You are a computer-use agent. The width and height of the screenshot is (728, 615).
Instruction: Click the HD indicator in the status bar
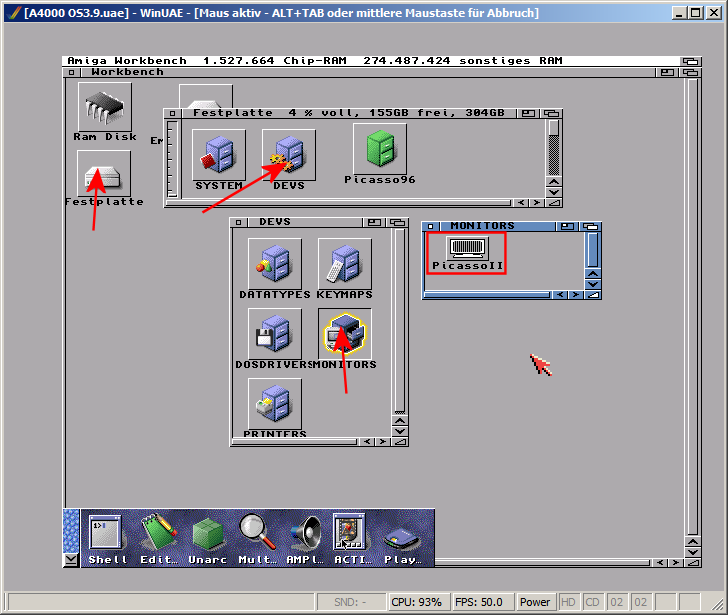[568, 602]
